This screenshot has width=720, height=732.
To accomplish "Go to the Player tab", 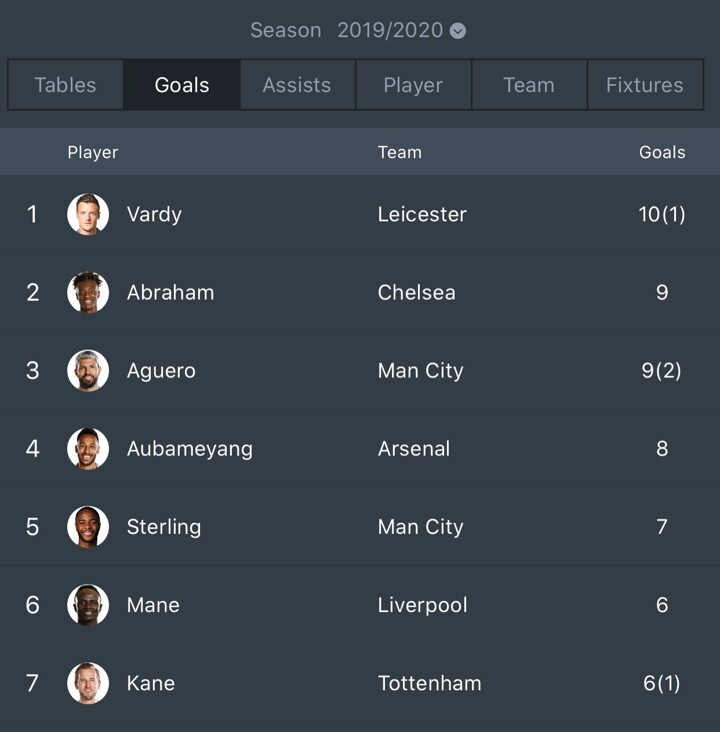I will tap(413, 84).
